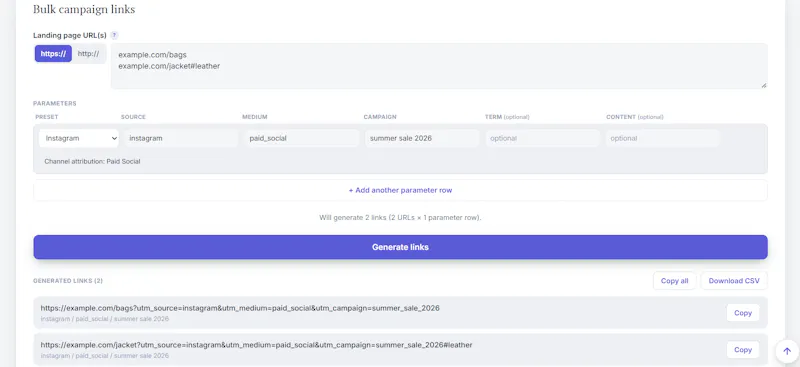Viewport: 800px width, 367px height.
Task: Click the landing page URLs textarea
Action: pyautogui.click(x=439, y=66)
